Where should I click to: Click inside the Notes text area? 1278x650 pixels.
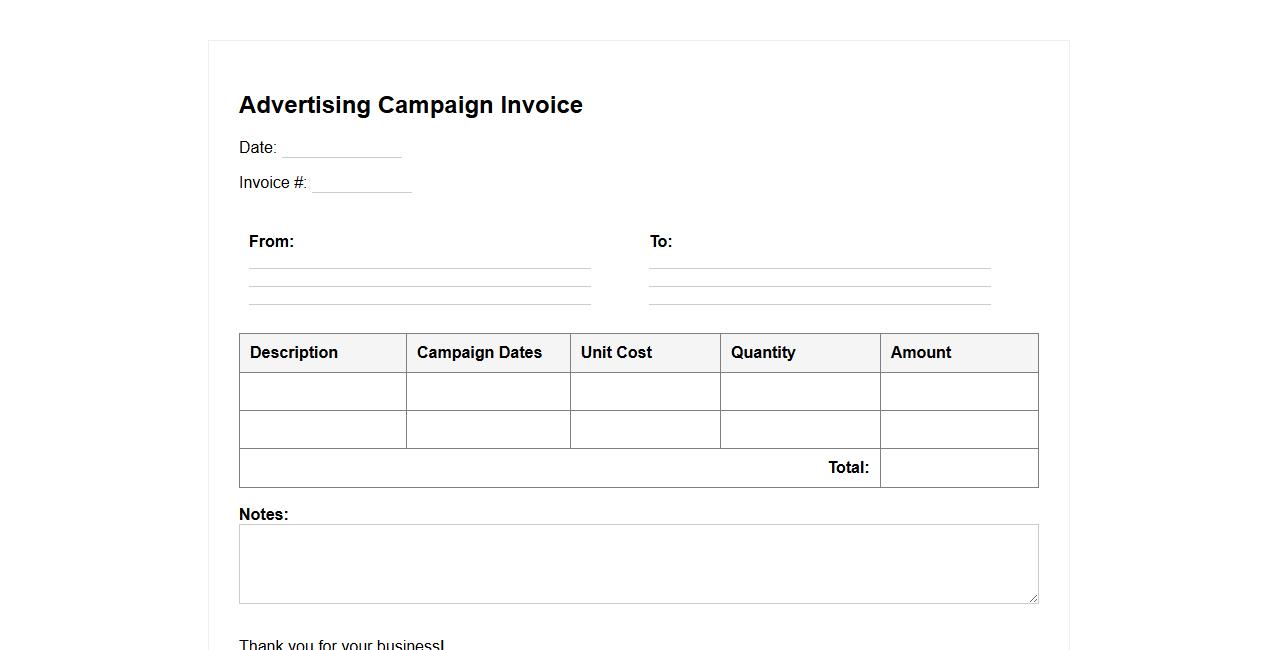pyautogui.click(x=638, y=564)
